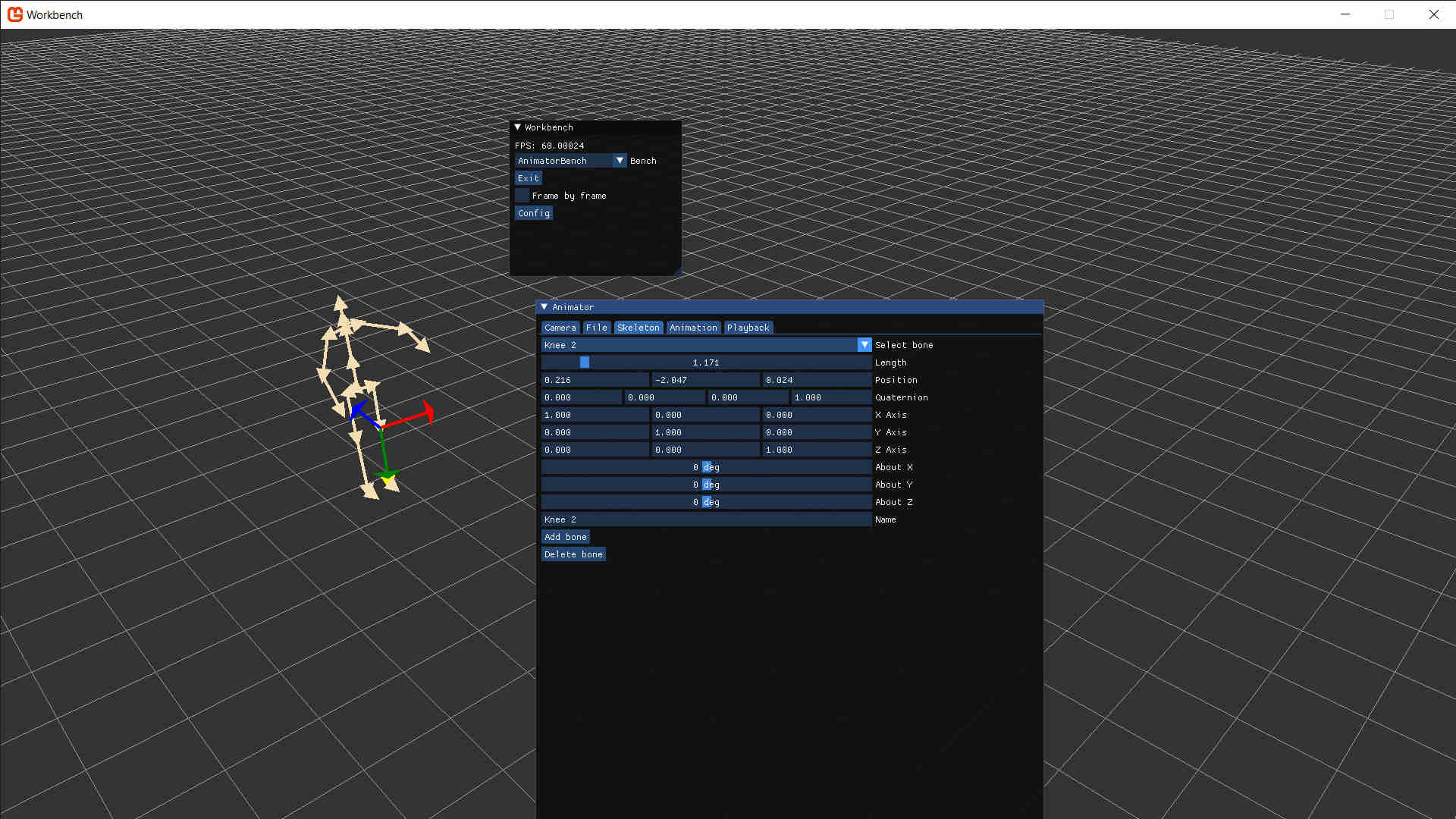Click the Workbench app icon in title bar
This screenshot has width=1456, height=819.
point(15,14)
